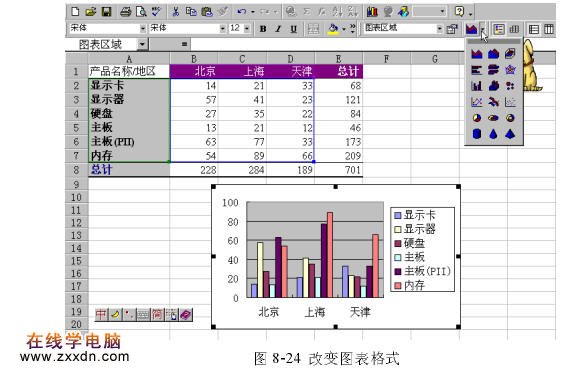Choose the Doughnut chart type
Screen dimensions: 561x369
[510, 118]
